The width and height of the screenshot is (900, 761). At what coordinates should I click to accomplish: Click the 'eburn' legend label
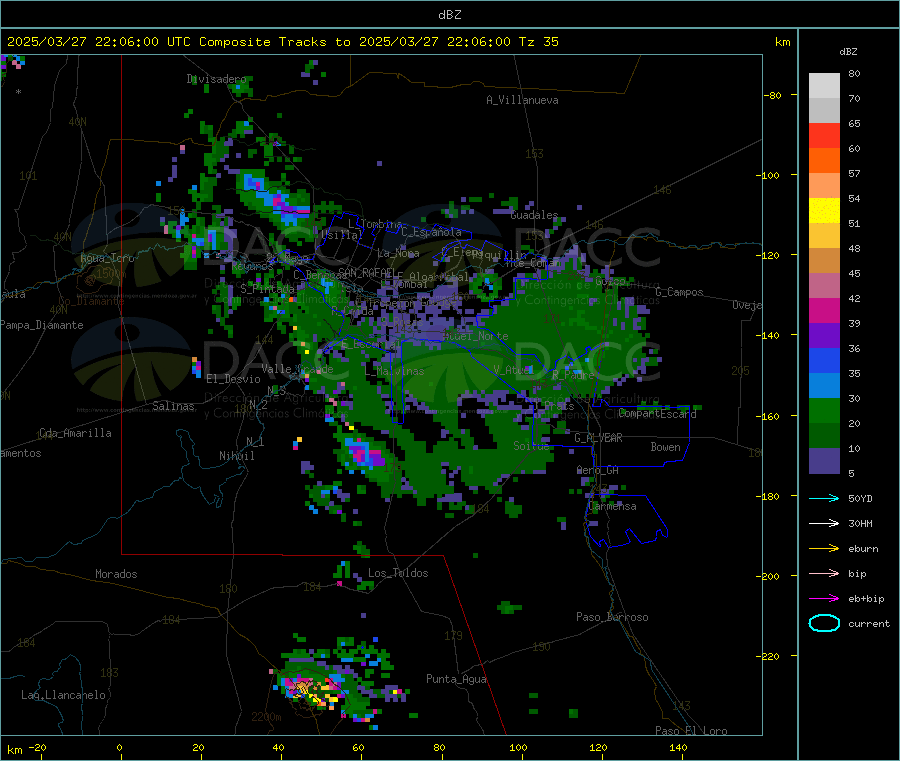(863, 549)
